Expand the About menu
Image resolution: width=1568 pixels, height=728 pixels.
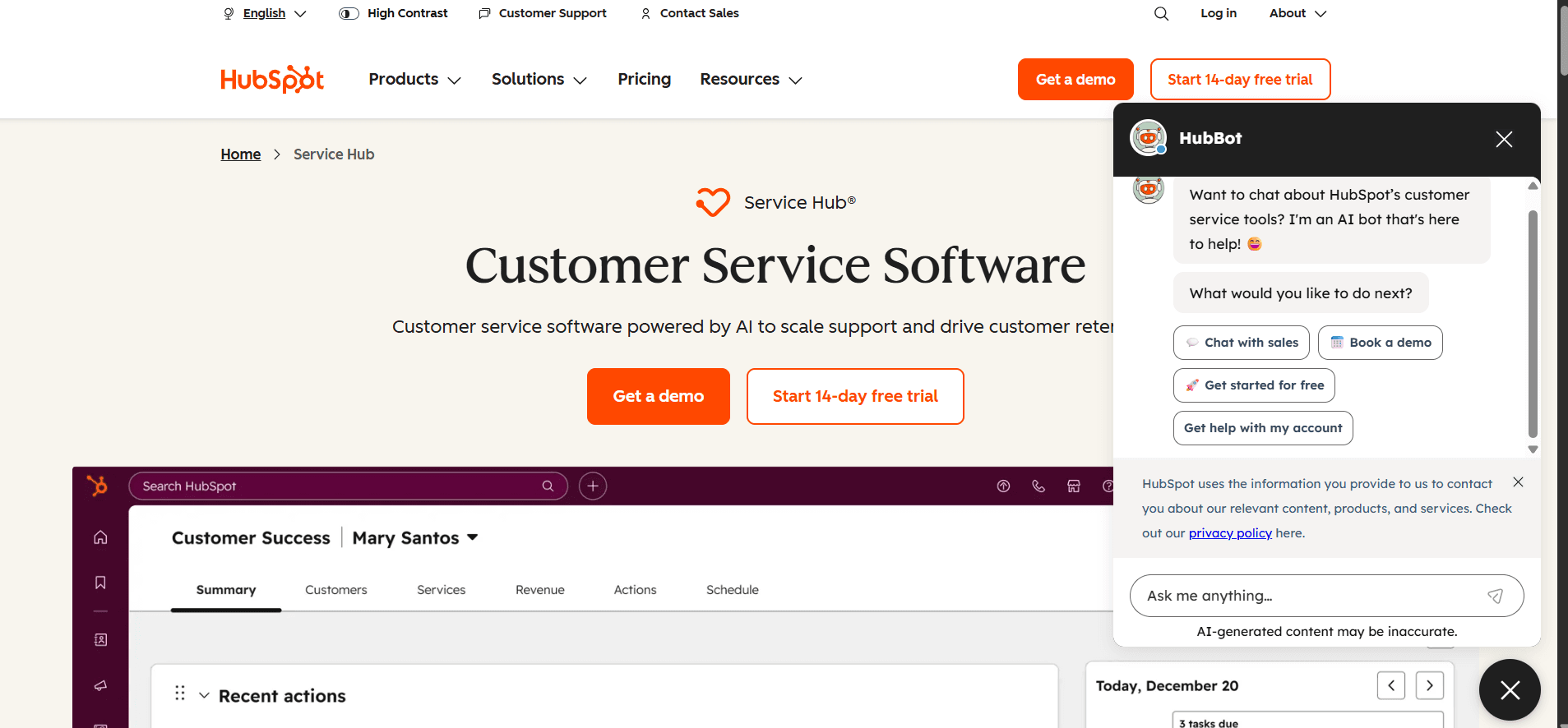[1297, 13]
